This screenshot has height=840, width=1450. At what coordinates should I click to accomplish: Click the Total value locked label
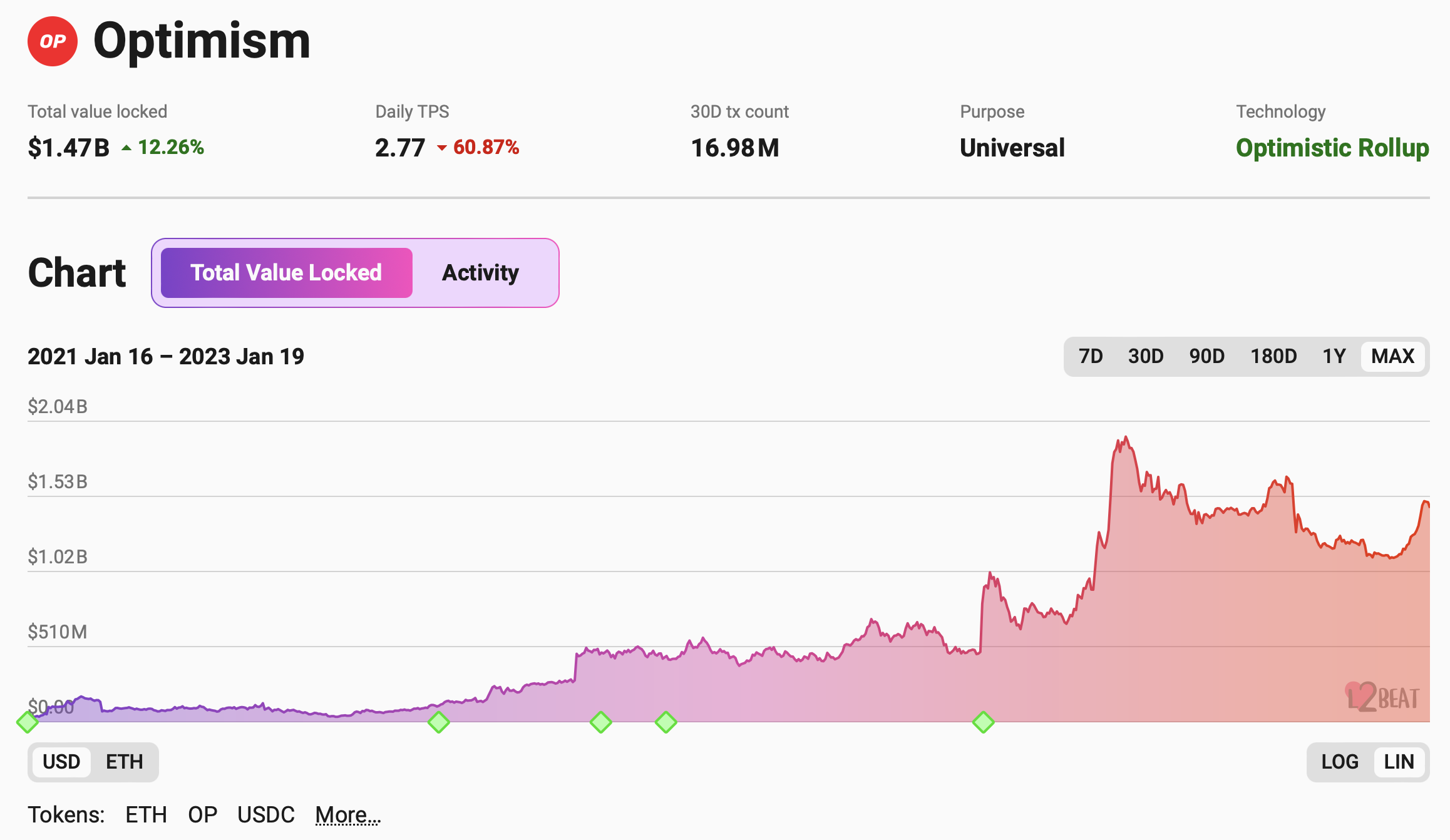click(x=98, y=111)
